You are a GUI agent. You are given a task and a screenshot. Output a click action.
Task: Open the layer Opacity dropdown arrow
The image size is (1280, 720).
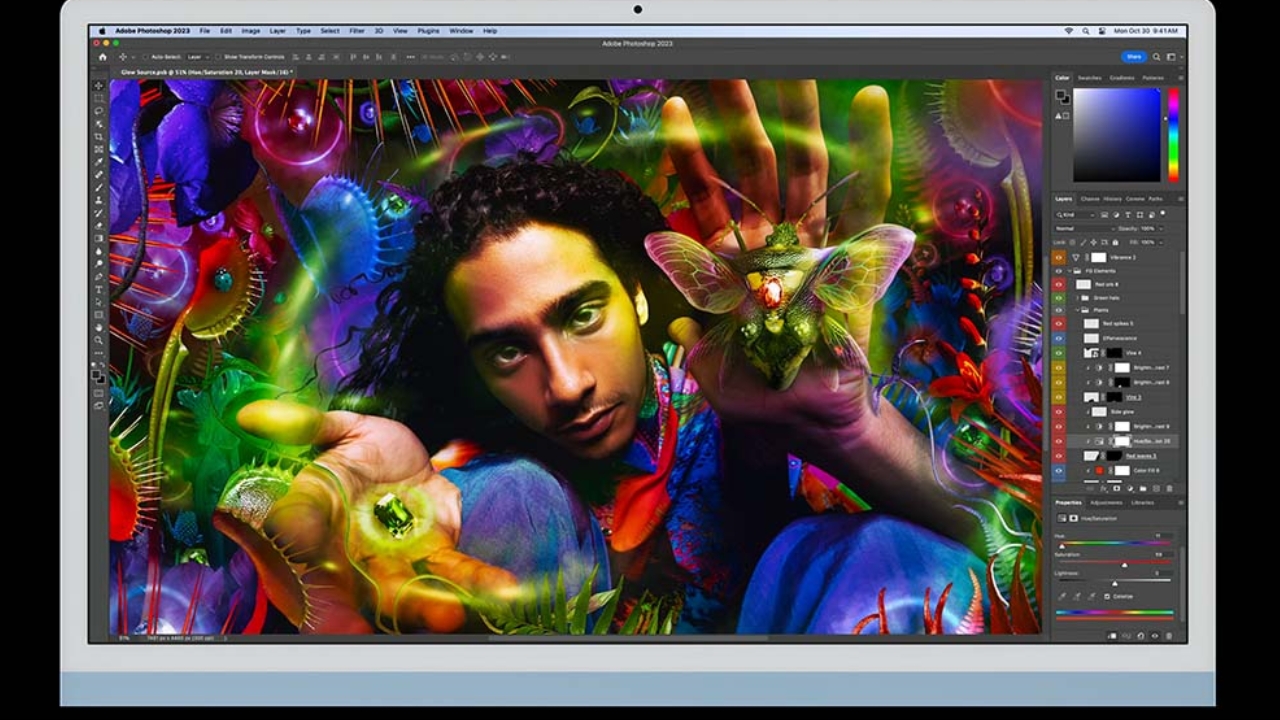point(1159,228)
